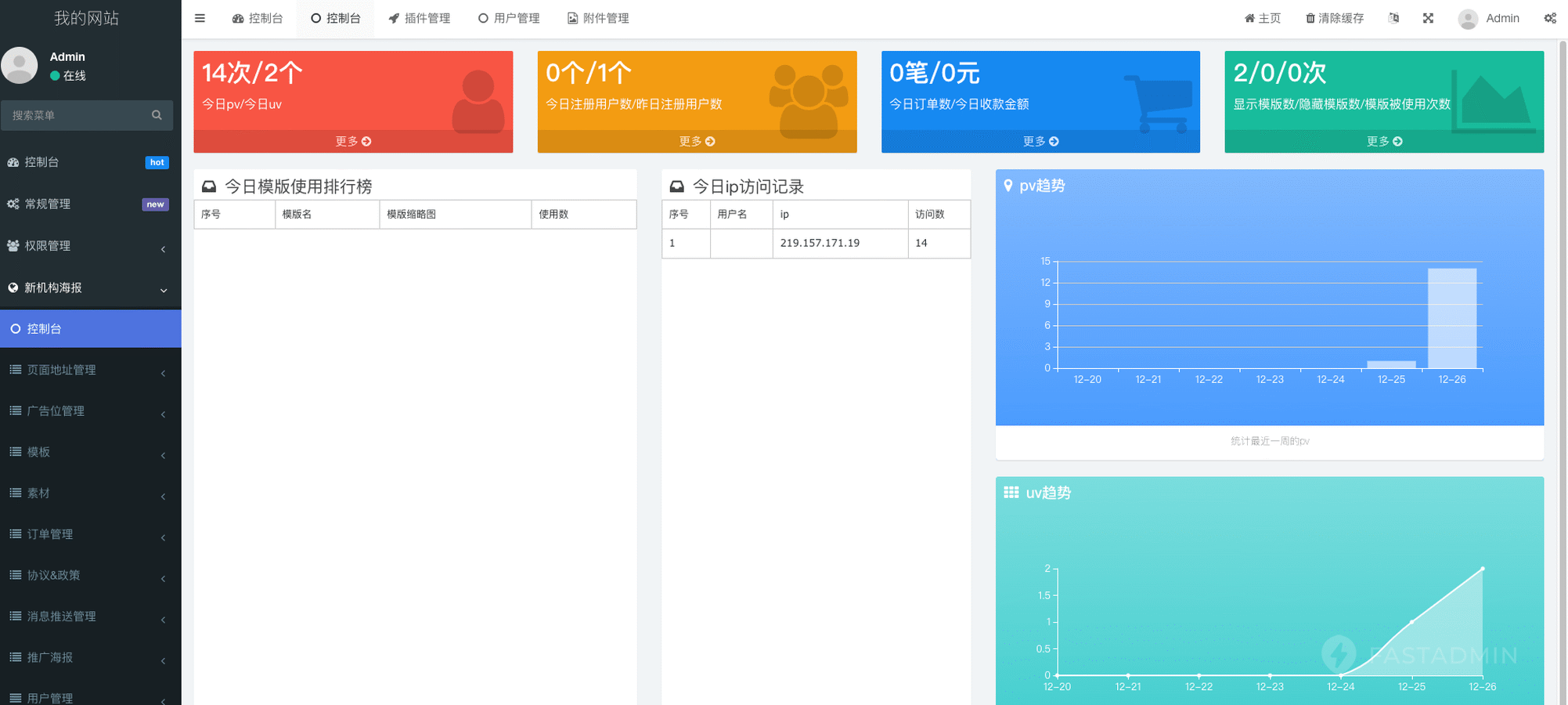Click the language switch icon in header
This screenshot has height=705, width=1568.
click(x=1393, y=18)
